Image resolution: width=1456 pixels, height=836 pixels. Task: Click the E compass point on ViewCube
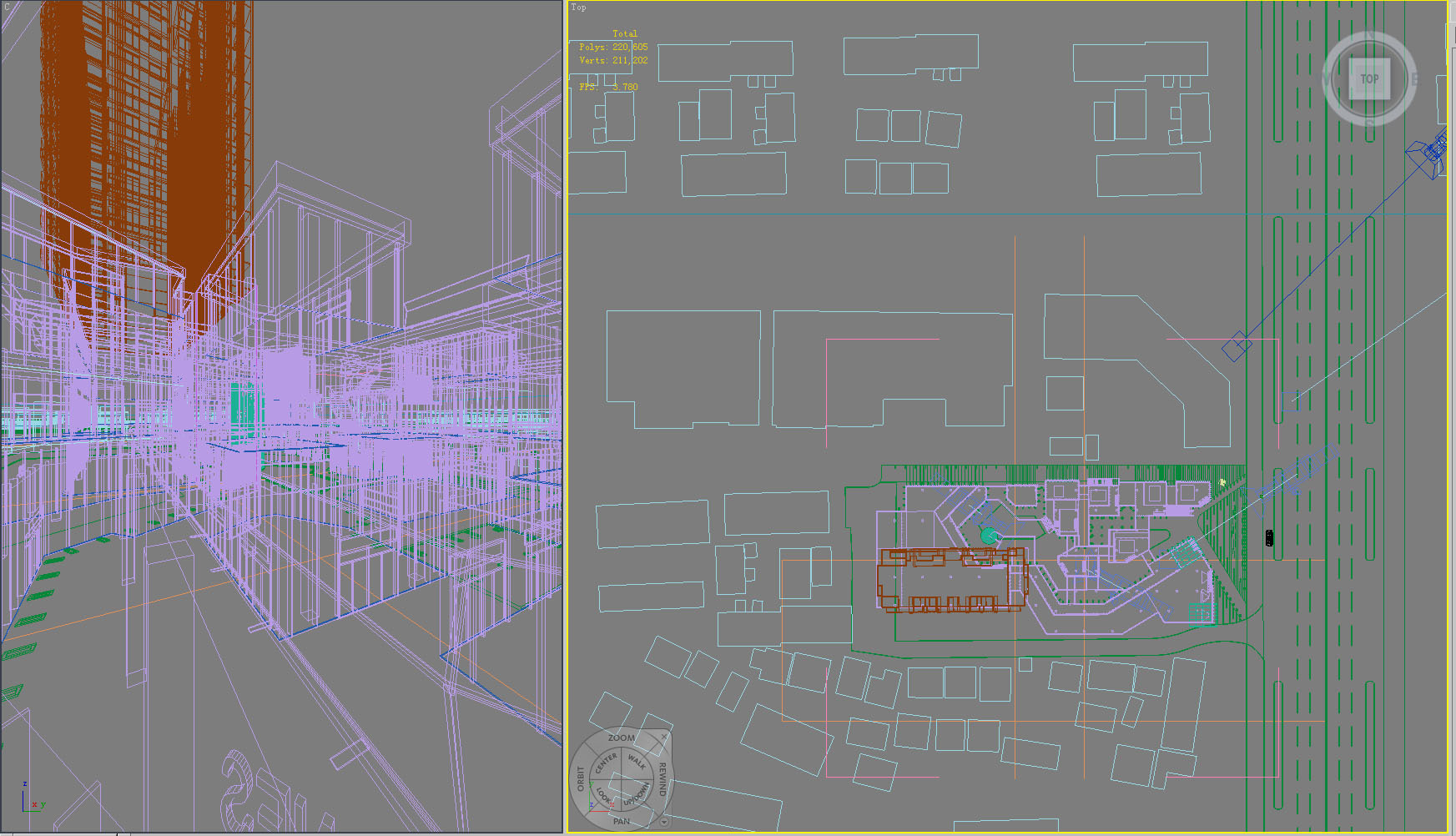coord(1414,79)
